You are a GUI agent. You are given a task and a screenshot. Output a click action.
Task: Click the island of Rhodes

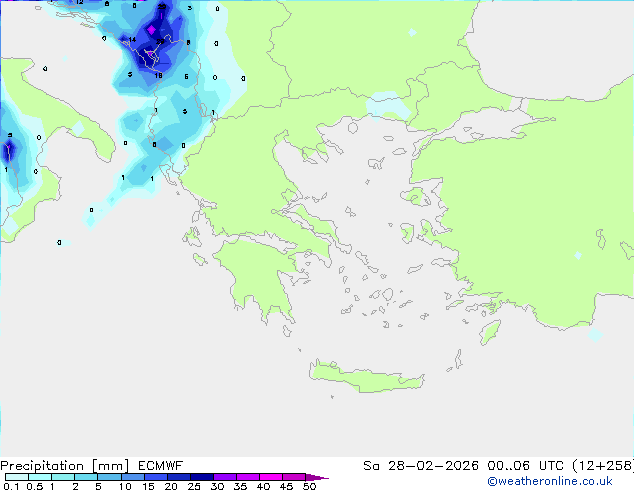[x=490, y=332]
